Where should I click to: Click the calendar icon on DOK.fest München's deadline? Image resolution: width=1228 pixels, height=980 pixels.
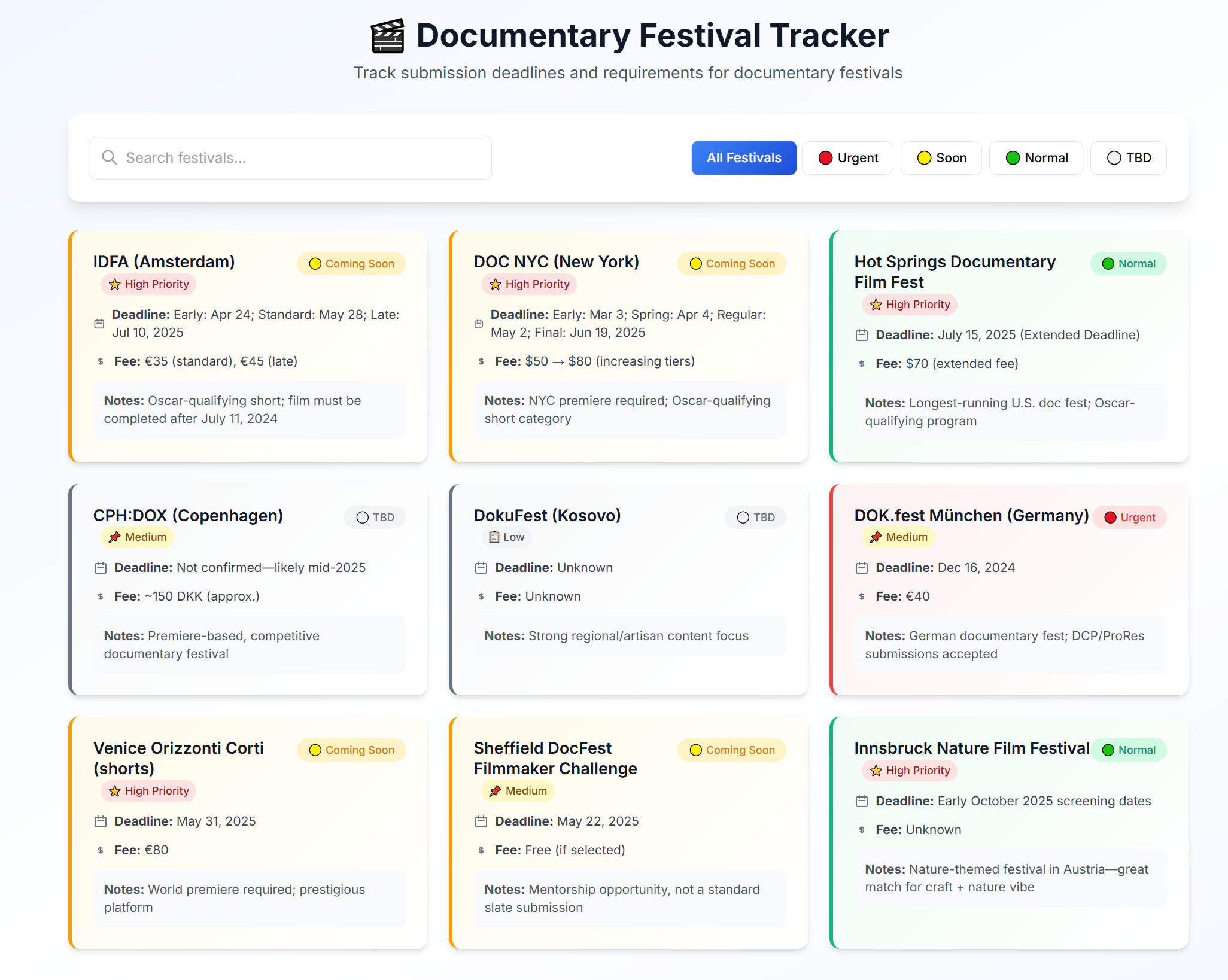pyautogui.click(x=861, y=568)
